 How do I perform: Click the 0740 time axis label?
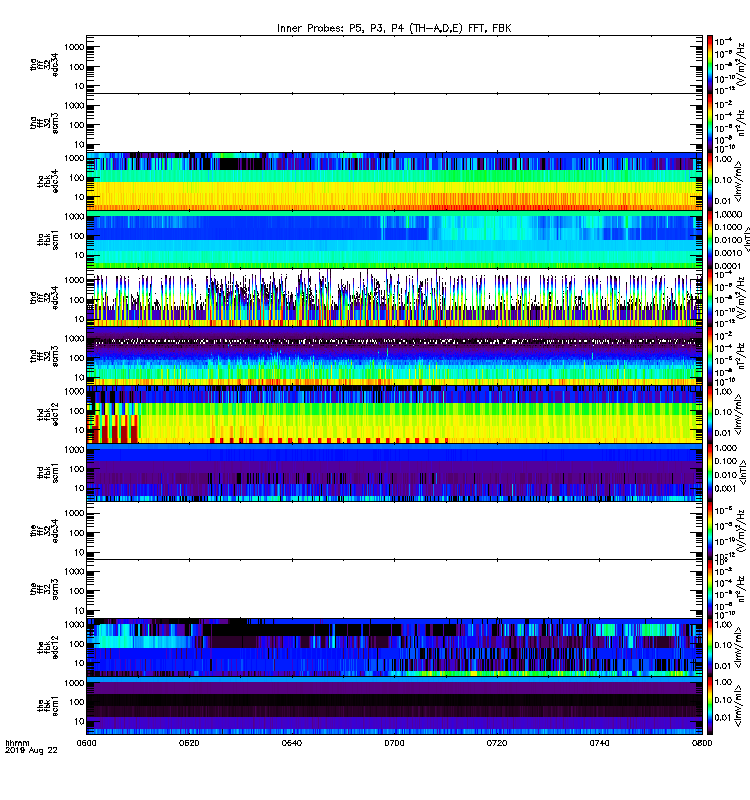(599, 743)
